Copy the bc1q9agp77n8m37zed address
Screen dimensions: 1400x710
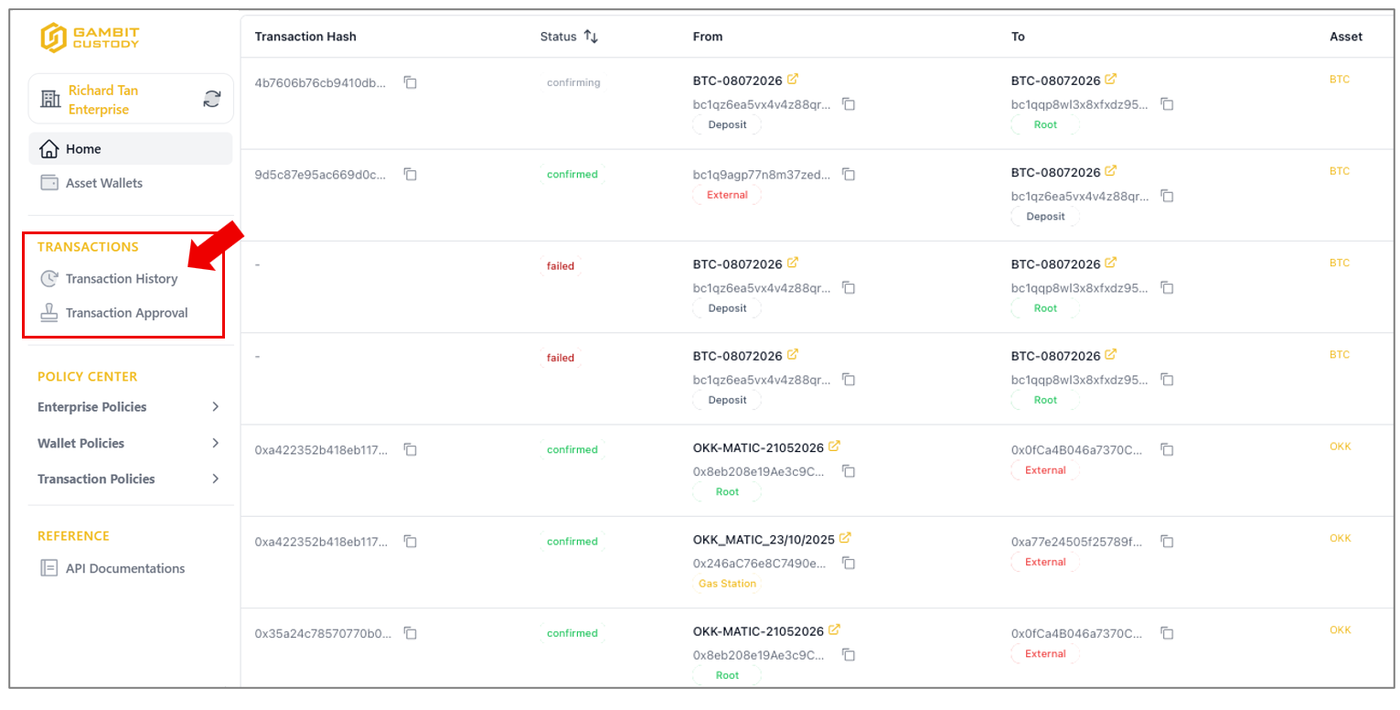point(848,174)
